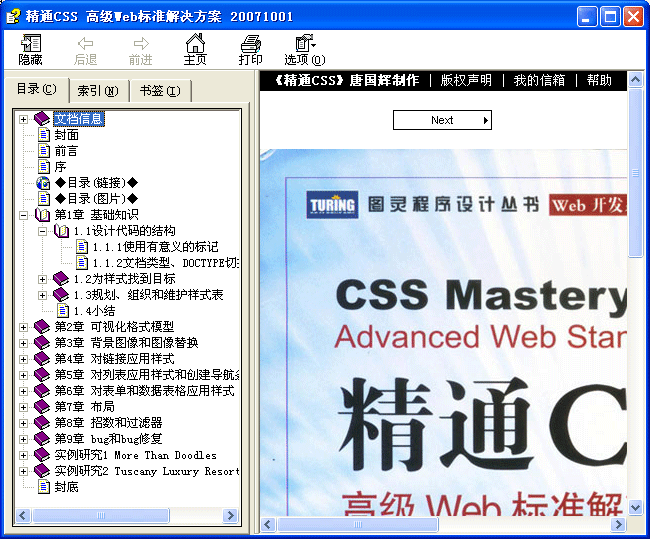Screen dimensions: 650x539
Task: Expand the 文档信息 tree node
Action: 24,119
